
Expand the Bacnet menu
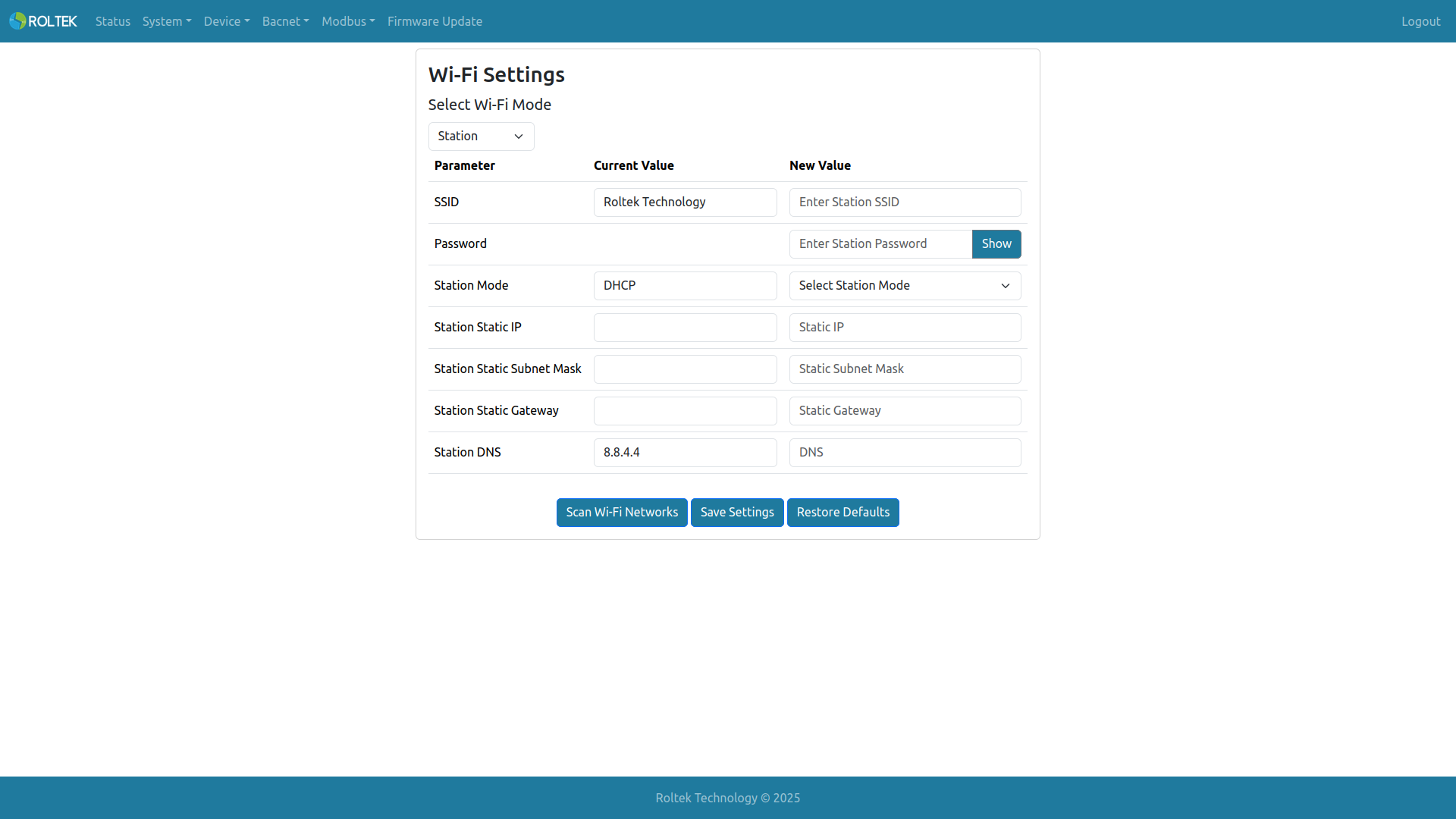(x=286, y=21)
